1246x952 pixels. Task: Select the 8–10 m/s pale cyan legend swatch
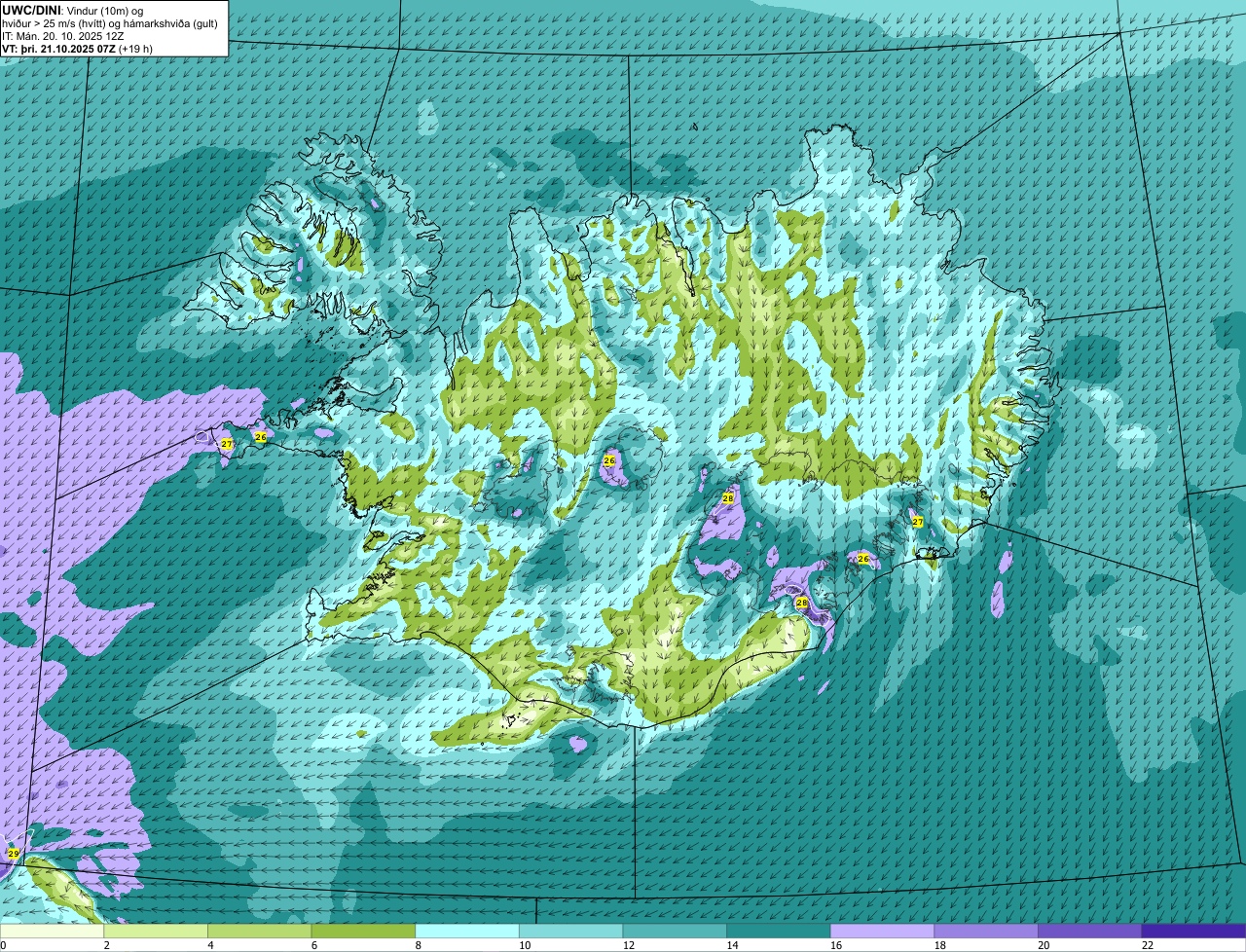(x=467, y=932)
